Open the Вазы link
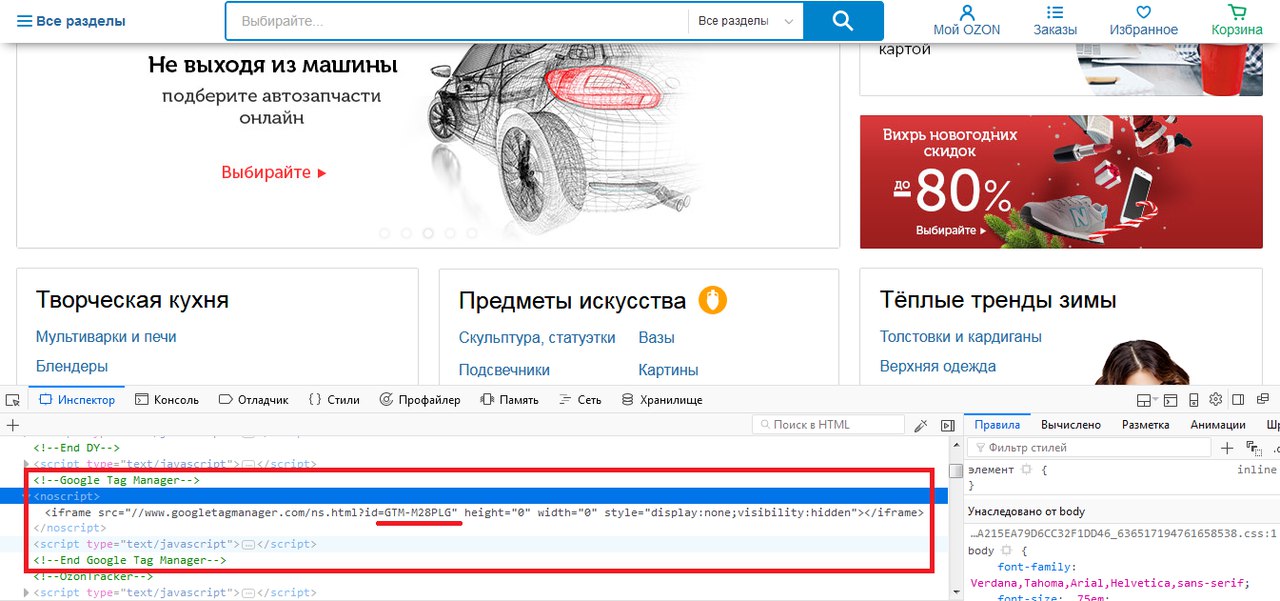This screenshot has height=601, width=1280. tap(657, 338)
